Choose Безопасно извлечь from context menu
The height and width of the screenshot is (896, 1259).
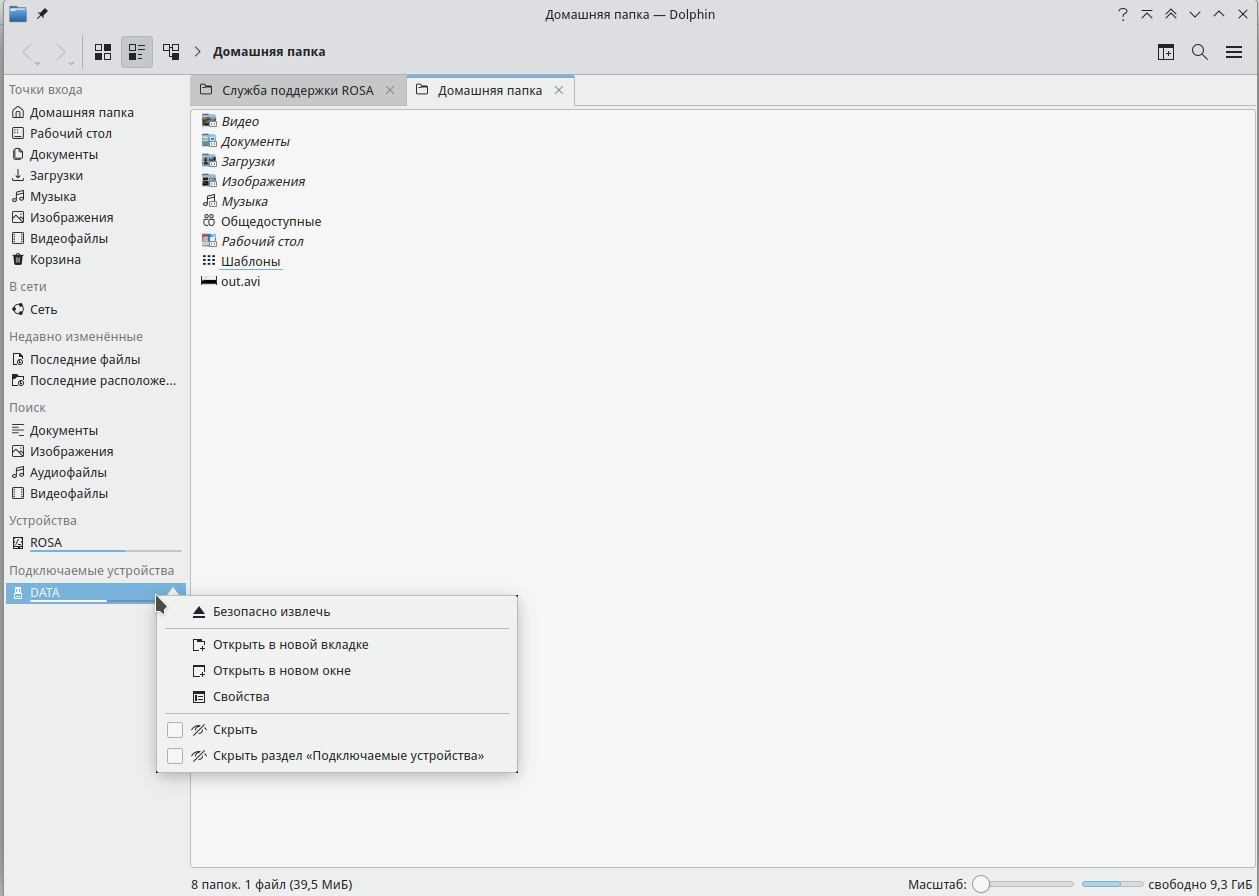[x=336, y=611]
